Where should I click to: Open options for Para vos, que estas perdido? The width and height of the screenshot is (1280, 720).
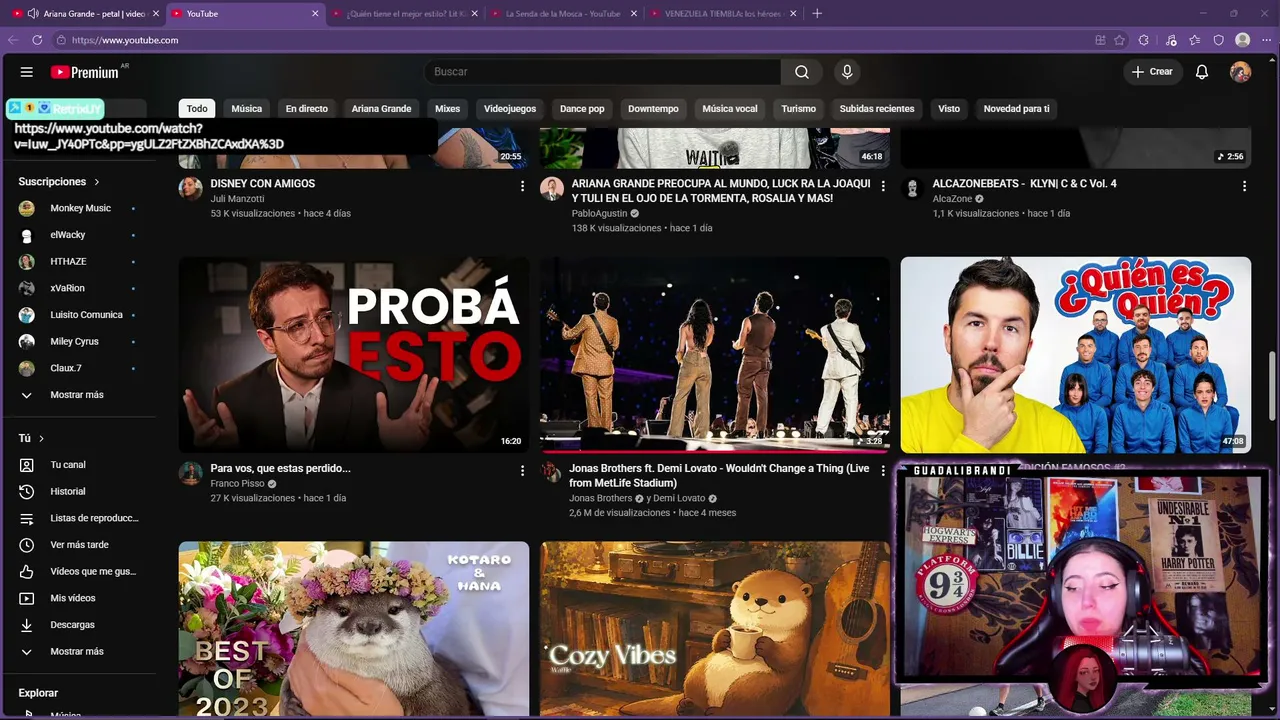(x=522, y=470)
